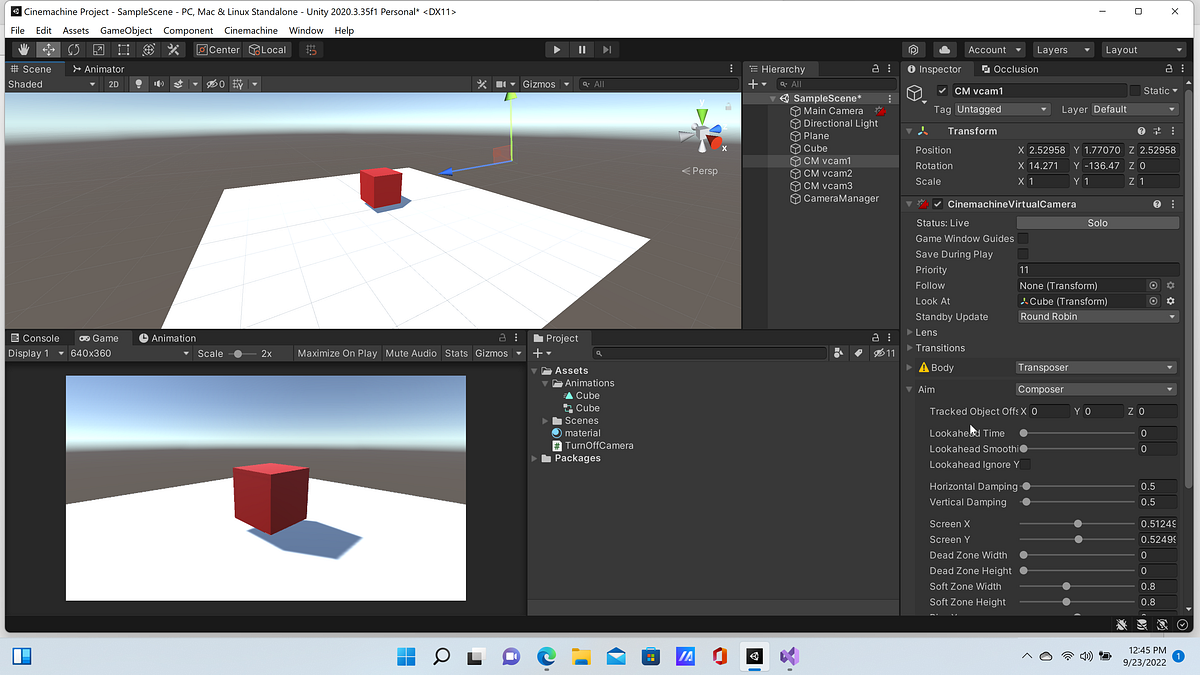Select the Hand tool in toolbar

(x=23, y=49)
